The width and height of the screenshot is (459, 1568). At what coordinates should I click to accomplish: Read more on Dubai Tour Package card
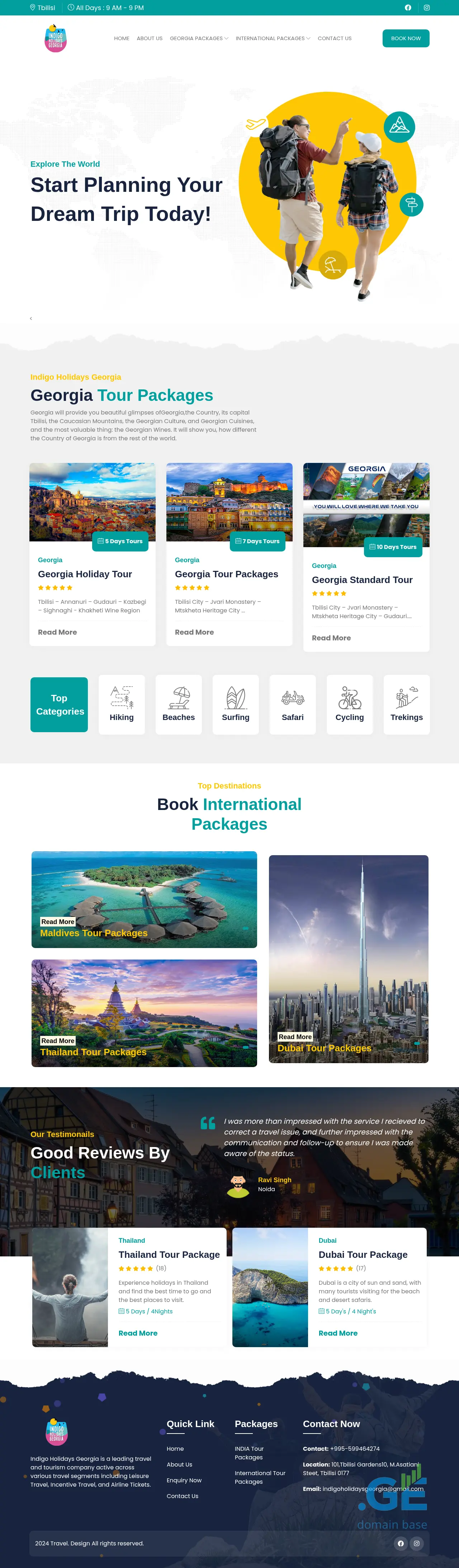point(338,1333)
